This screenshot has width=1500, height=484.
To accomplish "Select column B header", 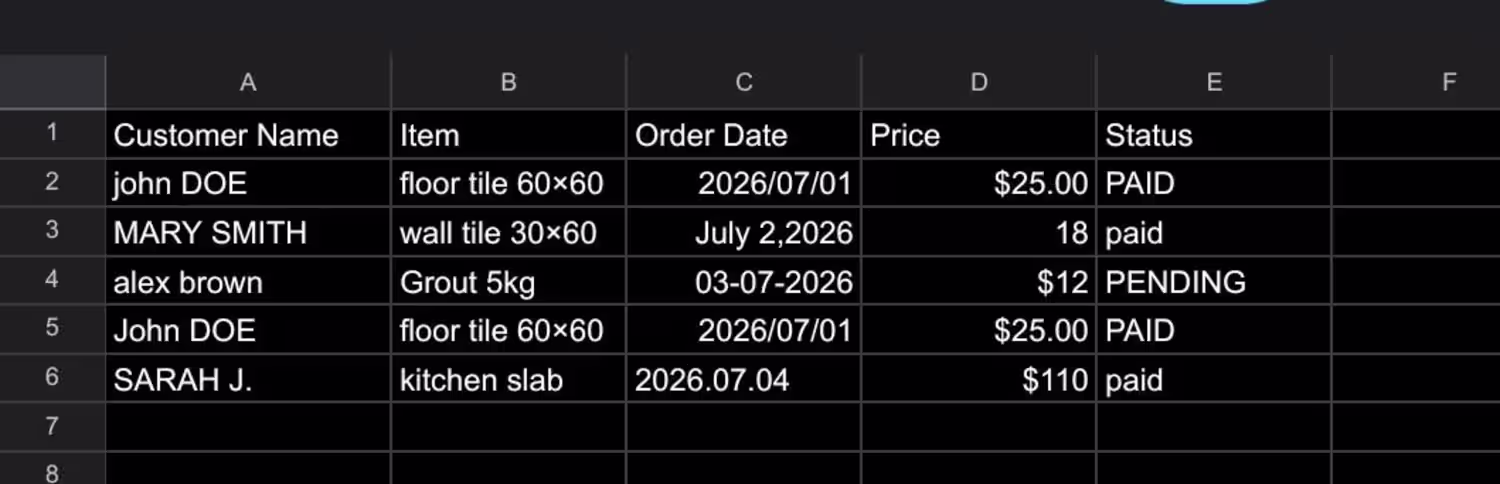I will [508, 82].
